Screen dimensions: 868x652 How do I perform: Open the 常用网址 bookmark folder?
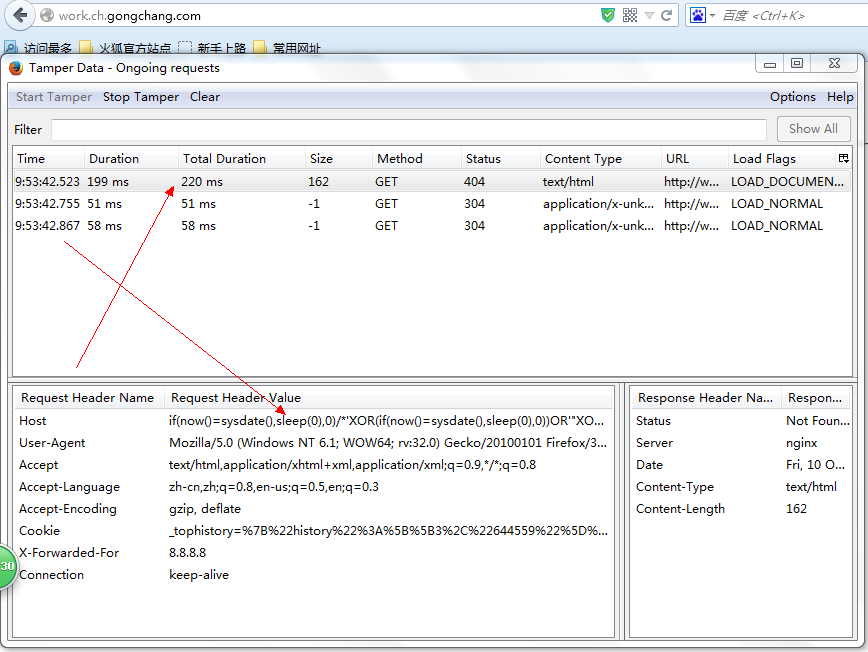click(287, 48)
